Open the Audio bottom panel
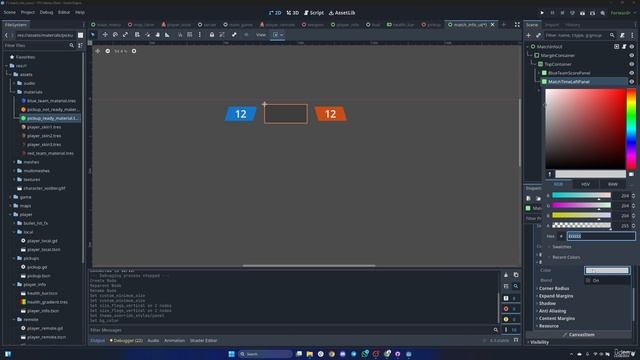Image resolution: width=640 pixels, height=360 pixels. point(153,340)
